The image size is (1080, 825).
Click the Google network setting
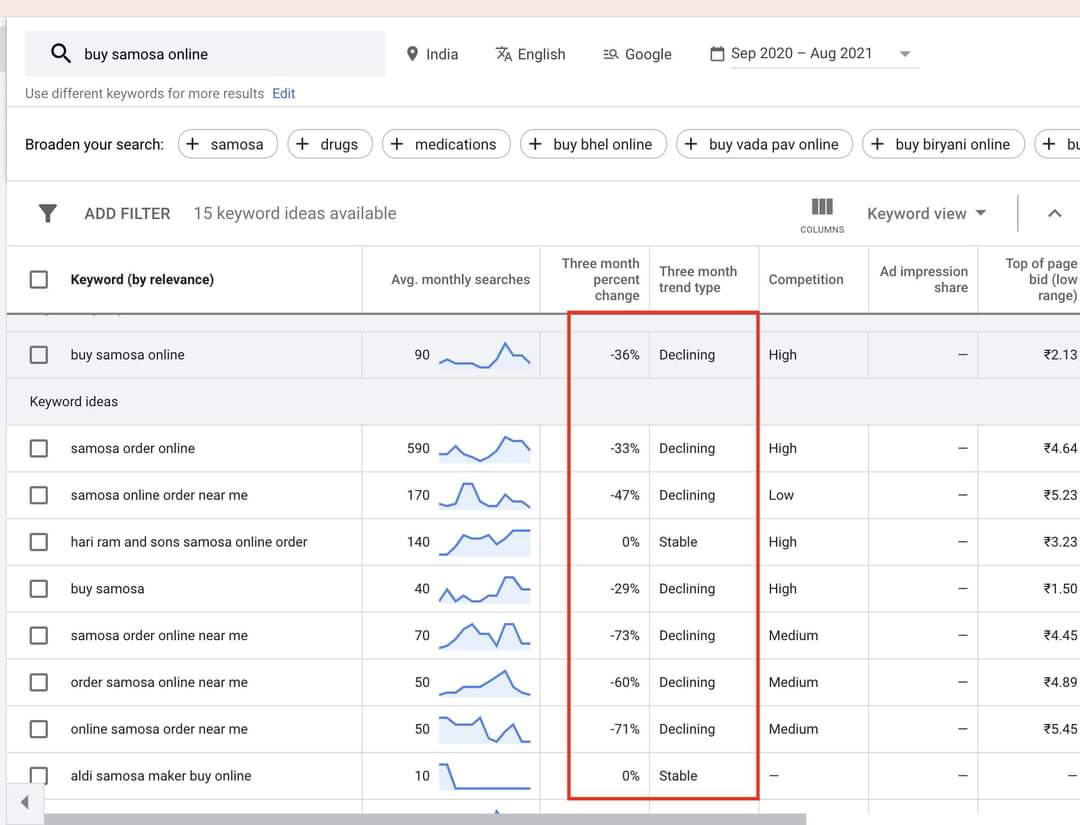(637, 54)
